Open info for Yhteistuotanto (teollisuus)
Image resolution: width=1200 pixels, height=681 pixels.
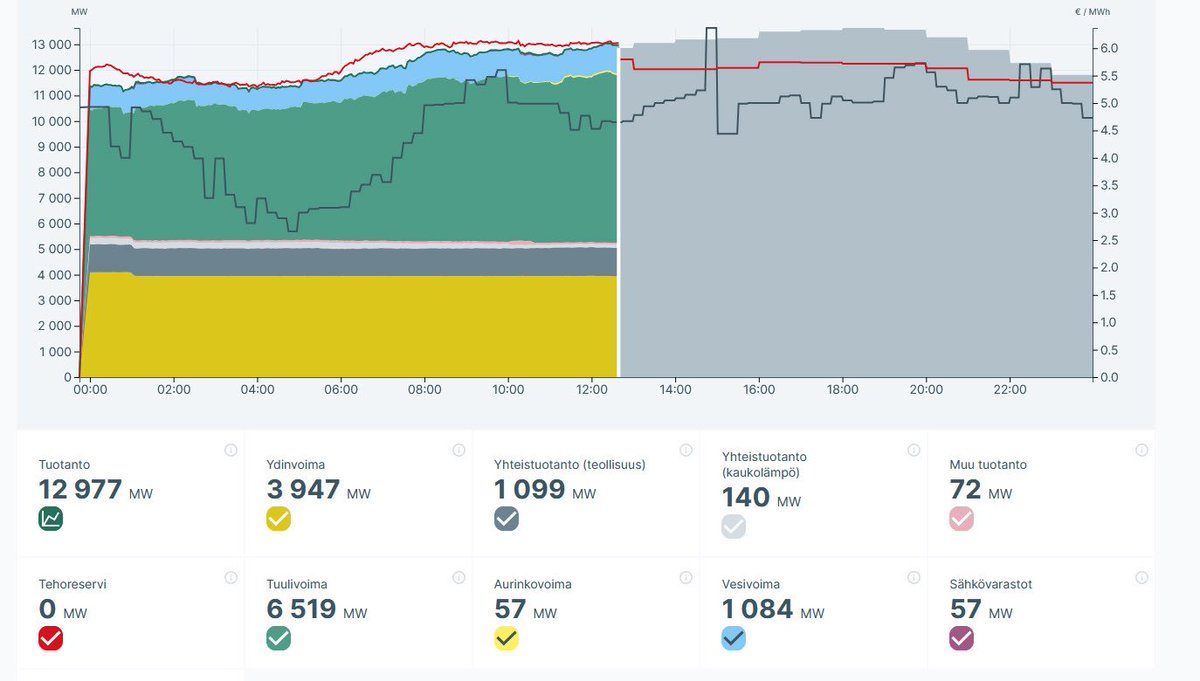(686, 450)
